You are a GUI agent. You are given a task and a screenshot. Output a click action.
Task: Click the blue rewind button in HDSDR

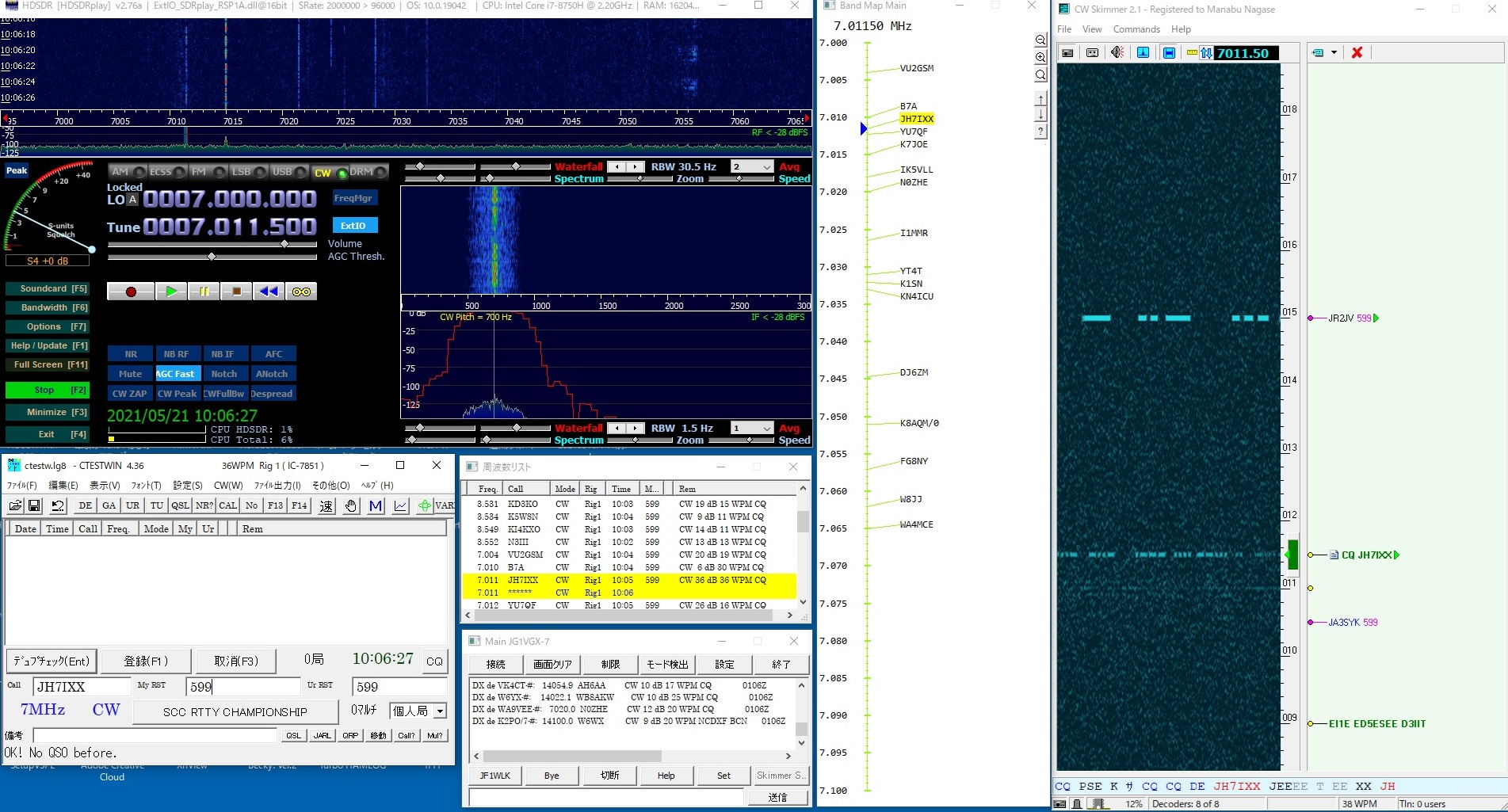pos(269,292)
